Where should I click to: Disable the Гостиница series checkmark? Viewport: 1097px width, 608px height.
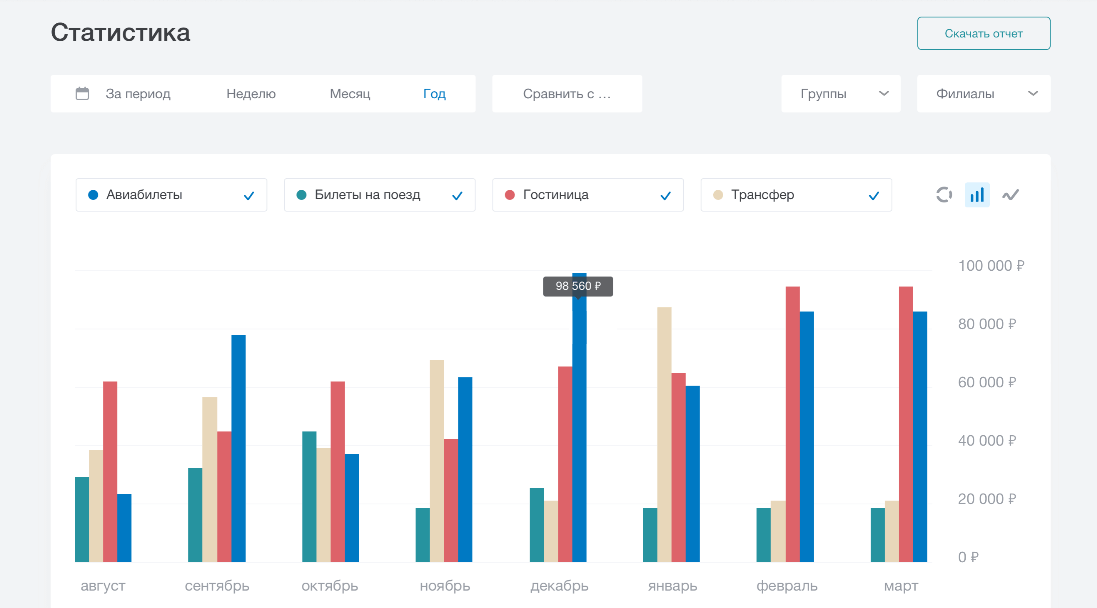point(665,196)
